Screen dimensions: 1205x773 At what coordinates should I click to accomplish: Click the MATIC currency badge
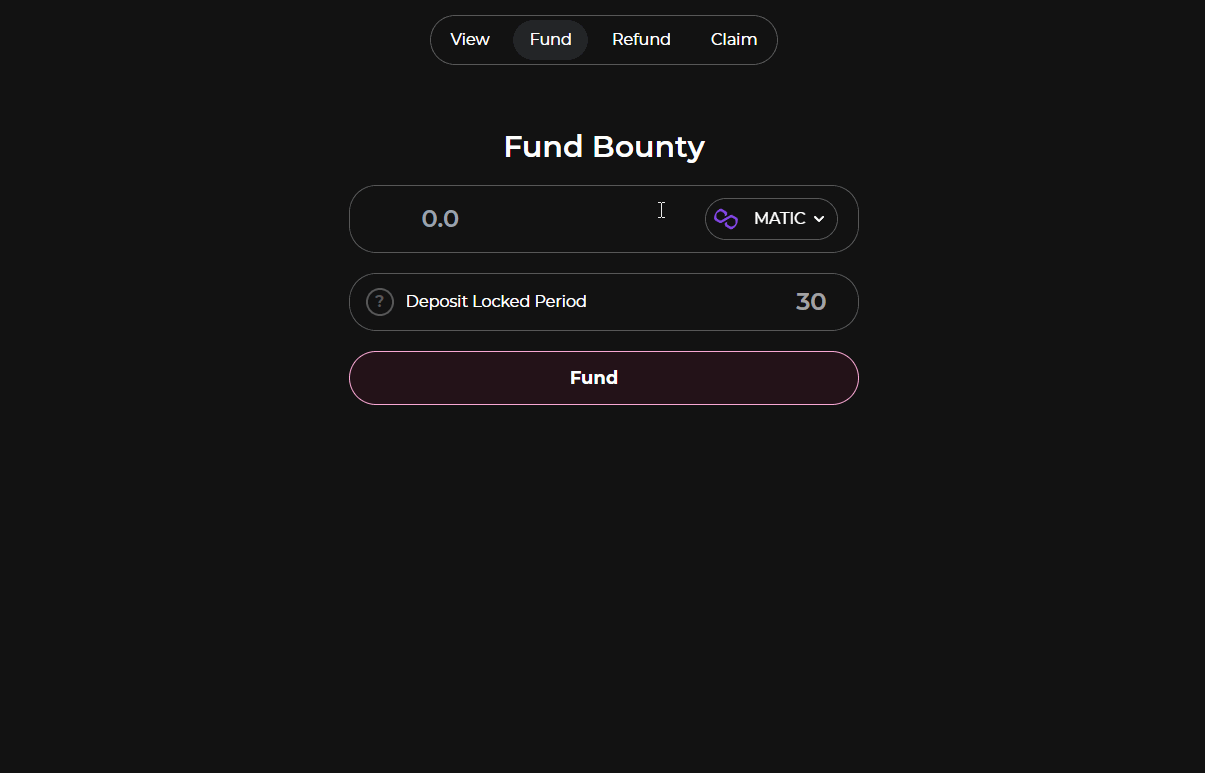point(771,218)
